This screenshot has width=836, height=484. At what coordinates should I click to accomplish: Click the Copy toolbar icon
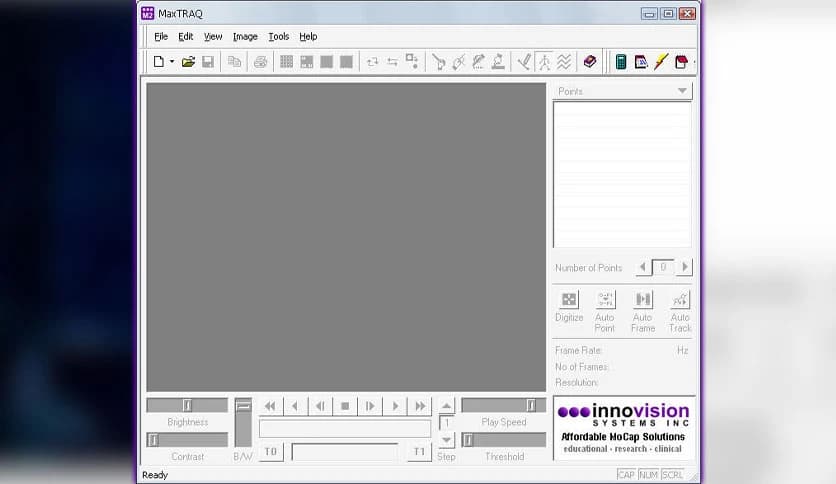[x=234, y=62]
